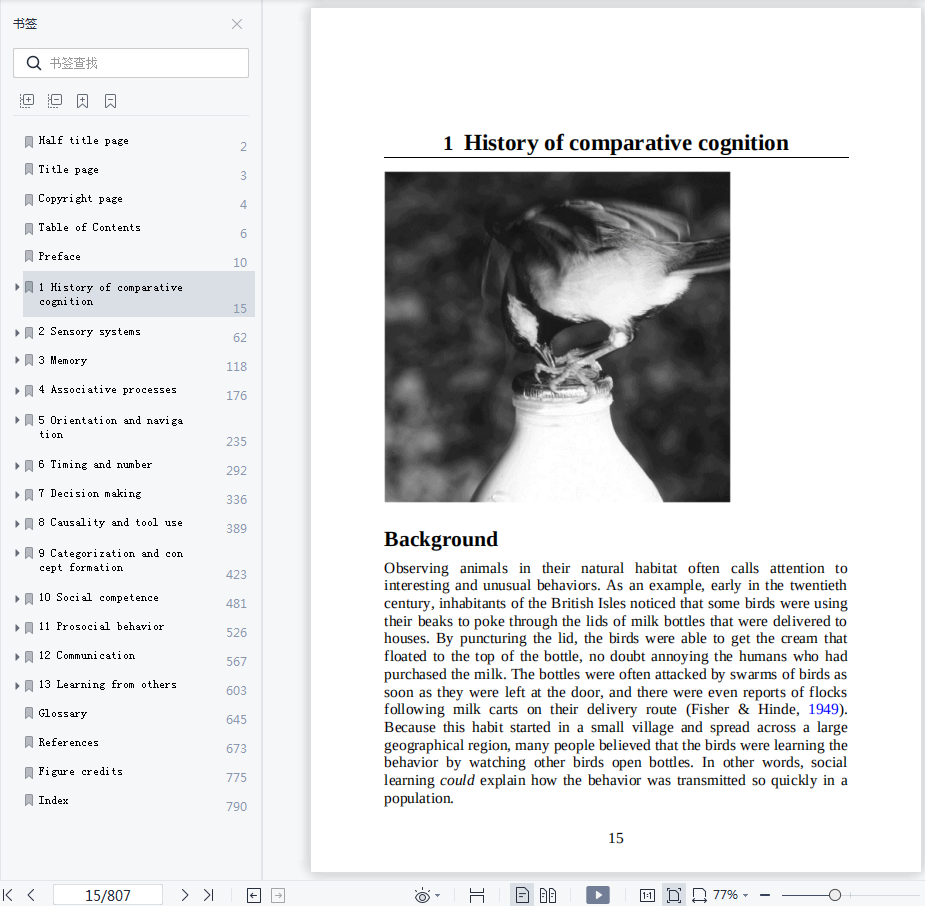Go to last page button
Viewport: 925px width, 906px height.
(208, 895)
